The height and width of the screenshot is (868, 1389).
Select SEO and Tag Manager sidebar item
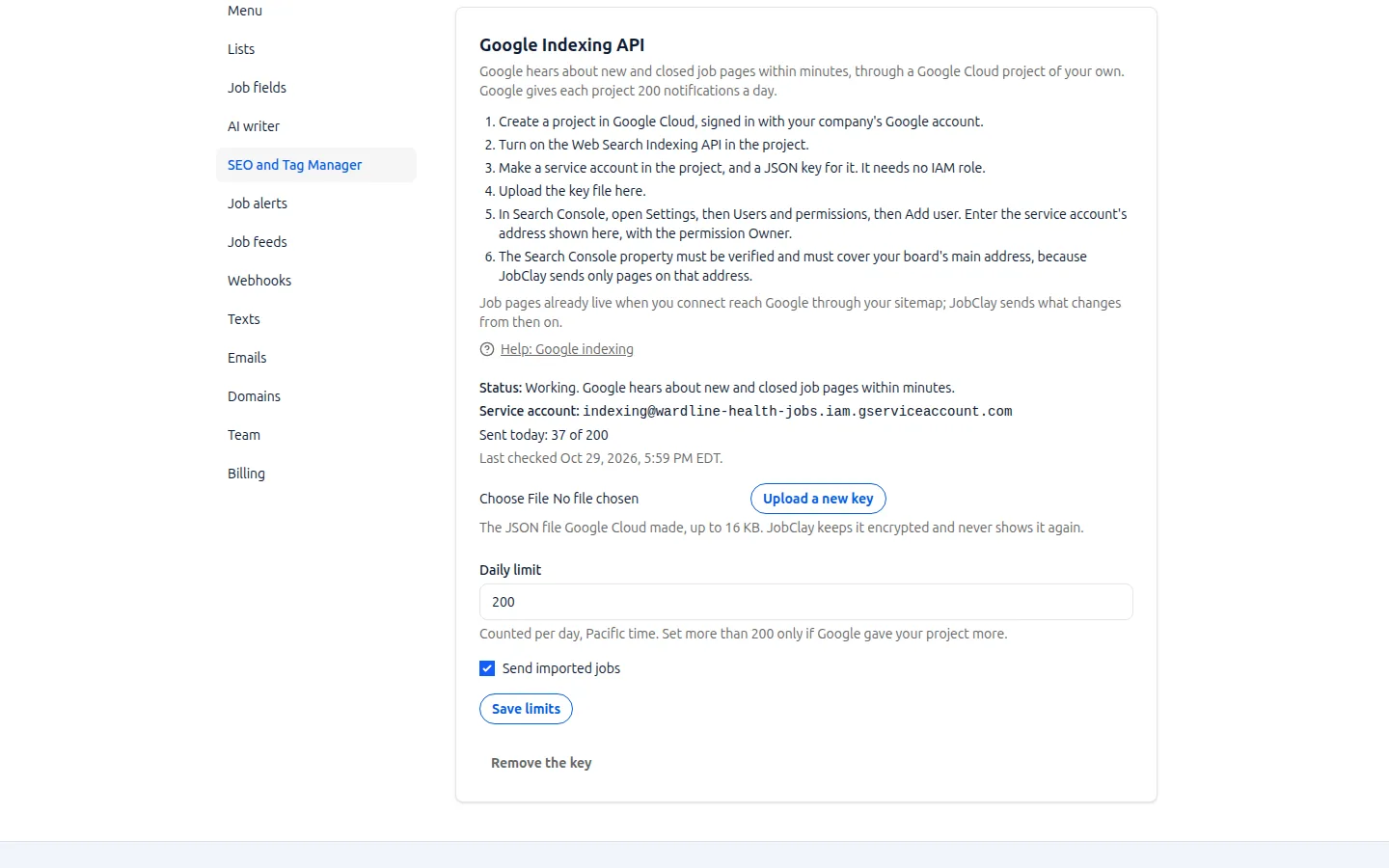(x=316, y=165)
